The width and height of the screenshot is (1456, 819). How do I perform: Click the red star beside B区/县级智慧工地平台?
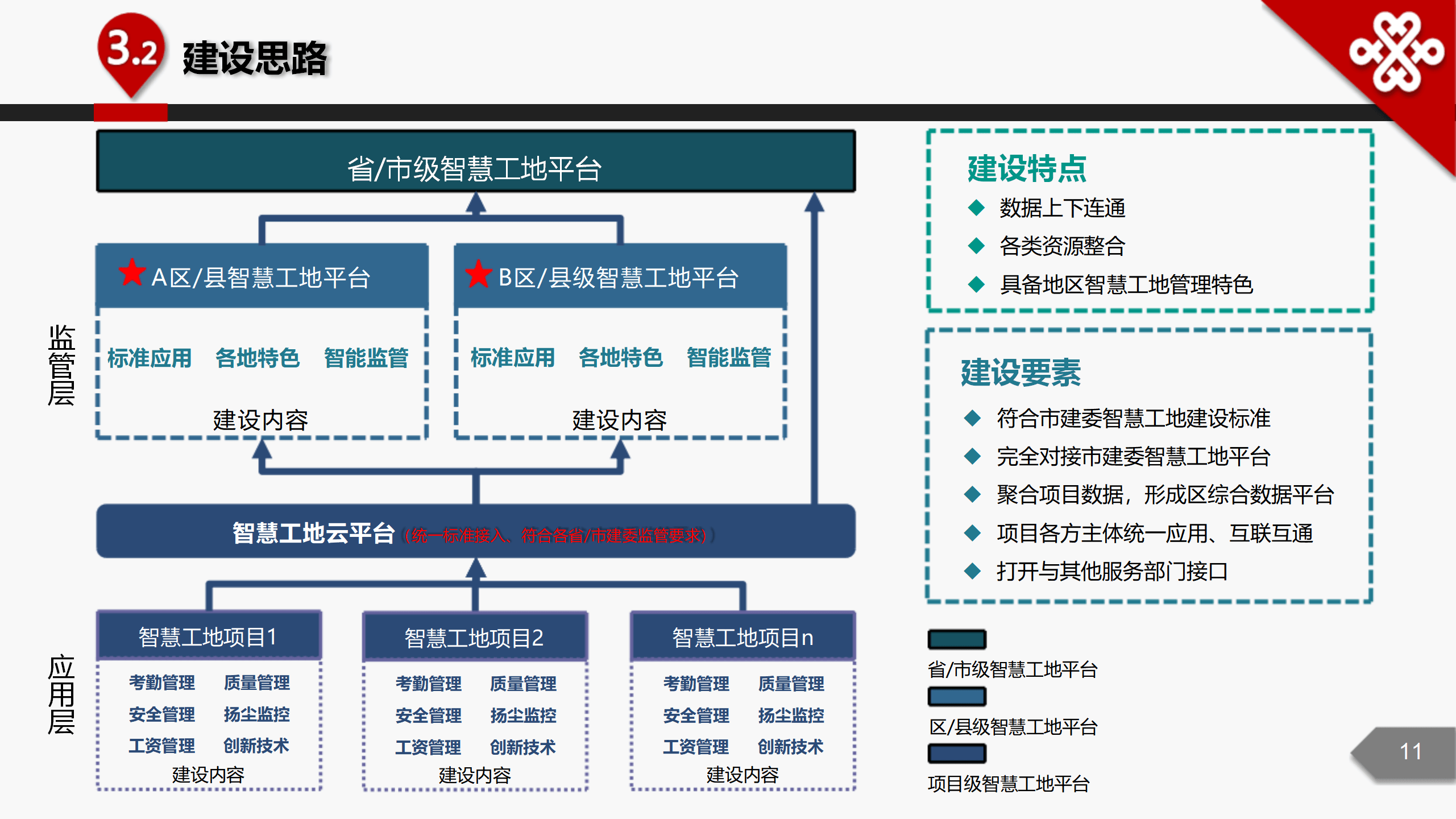coord(478,274)
